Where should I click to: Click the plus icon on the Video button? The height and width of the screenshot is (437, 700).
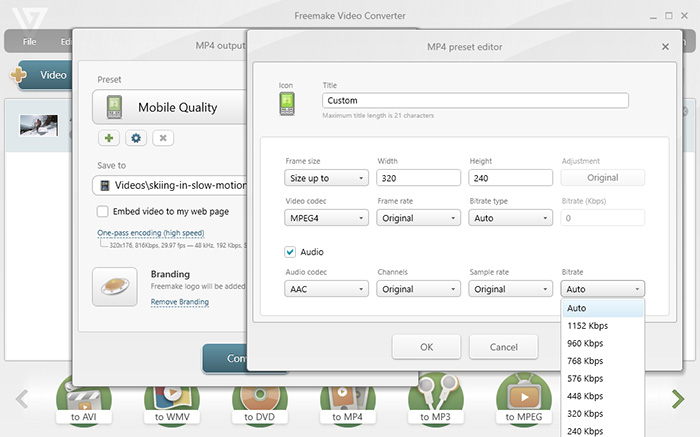coord(19,75)
